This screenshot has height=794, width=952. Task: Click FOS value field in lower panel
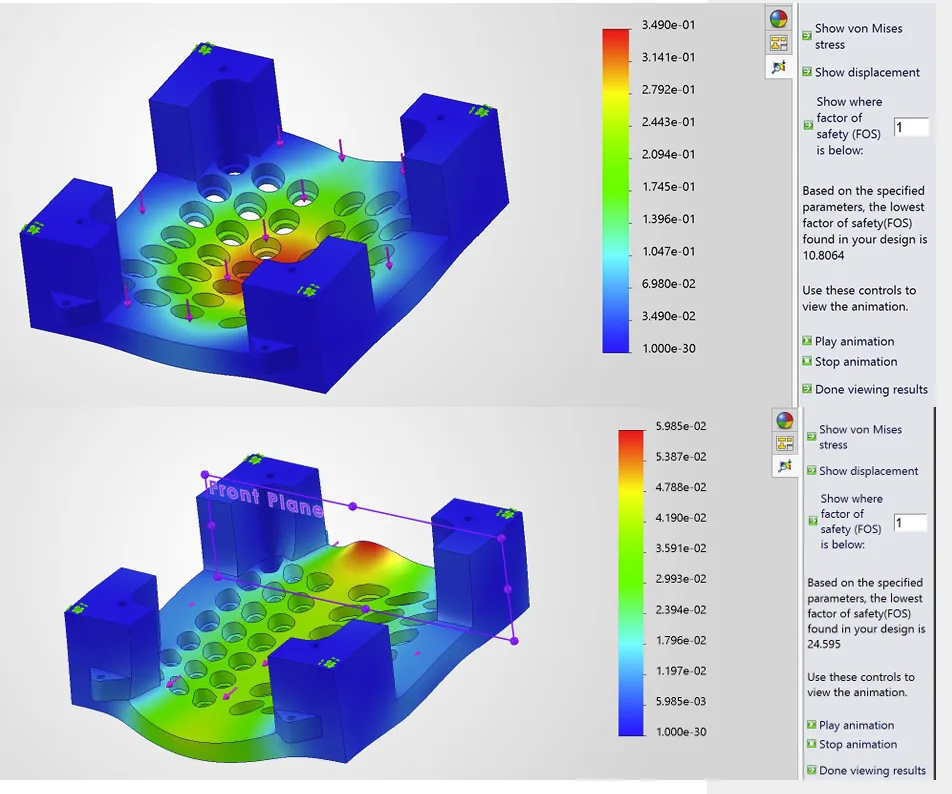(910, 523)
